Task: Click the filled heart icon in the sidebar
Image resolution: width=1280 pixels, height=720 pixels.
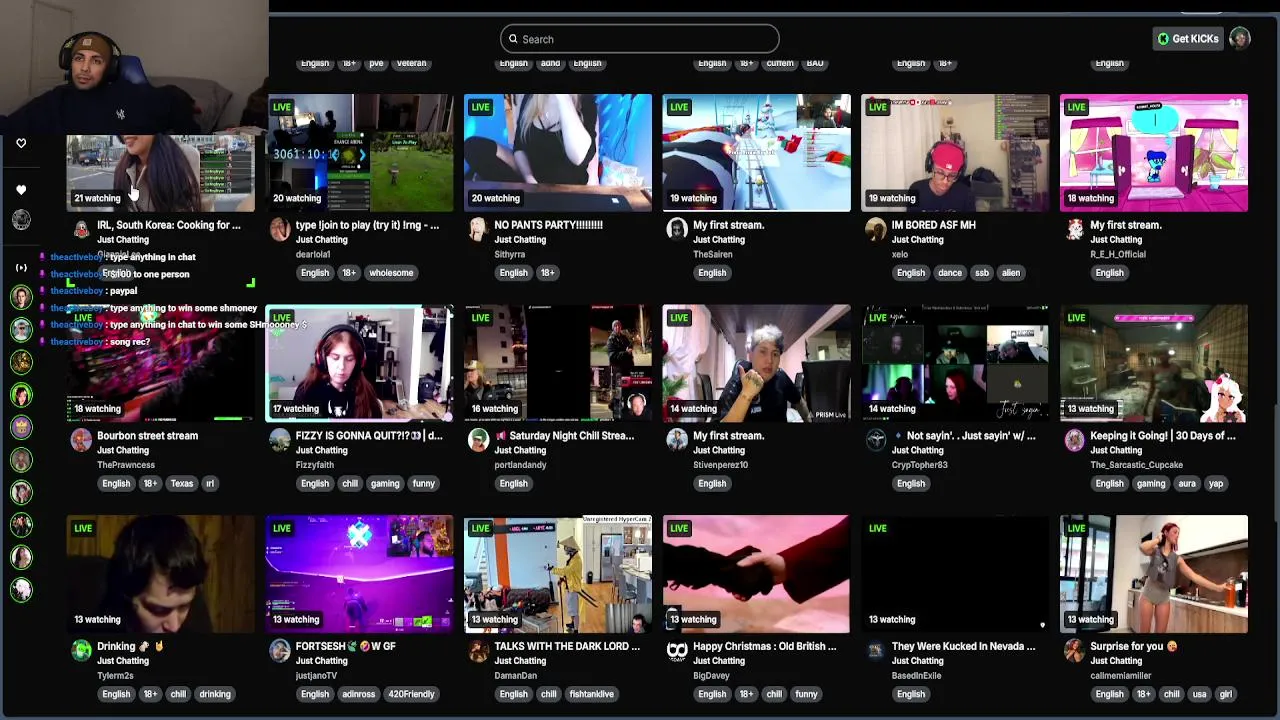Action: tap(21, 189)
